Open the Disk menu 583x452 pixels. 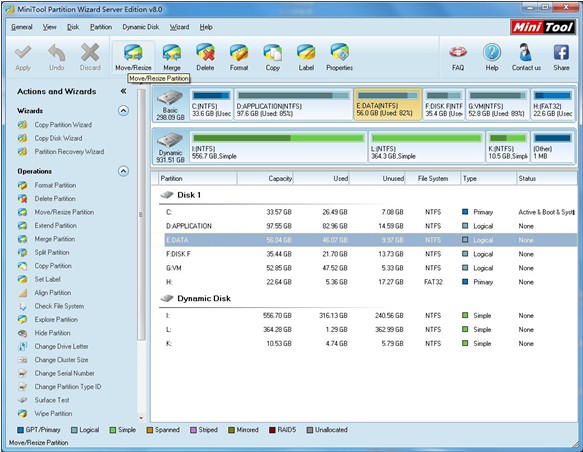coord(73,27)
